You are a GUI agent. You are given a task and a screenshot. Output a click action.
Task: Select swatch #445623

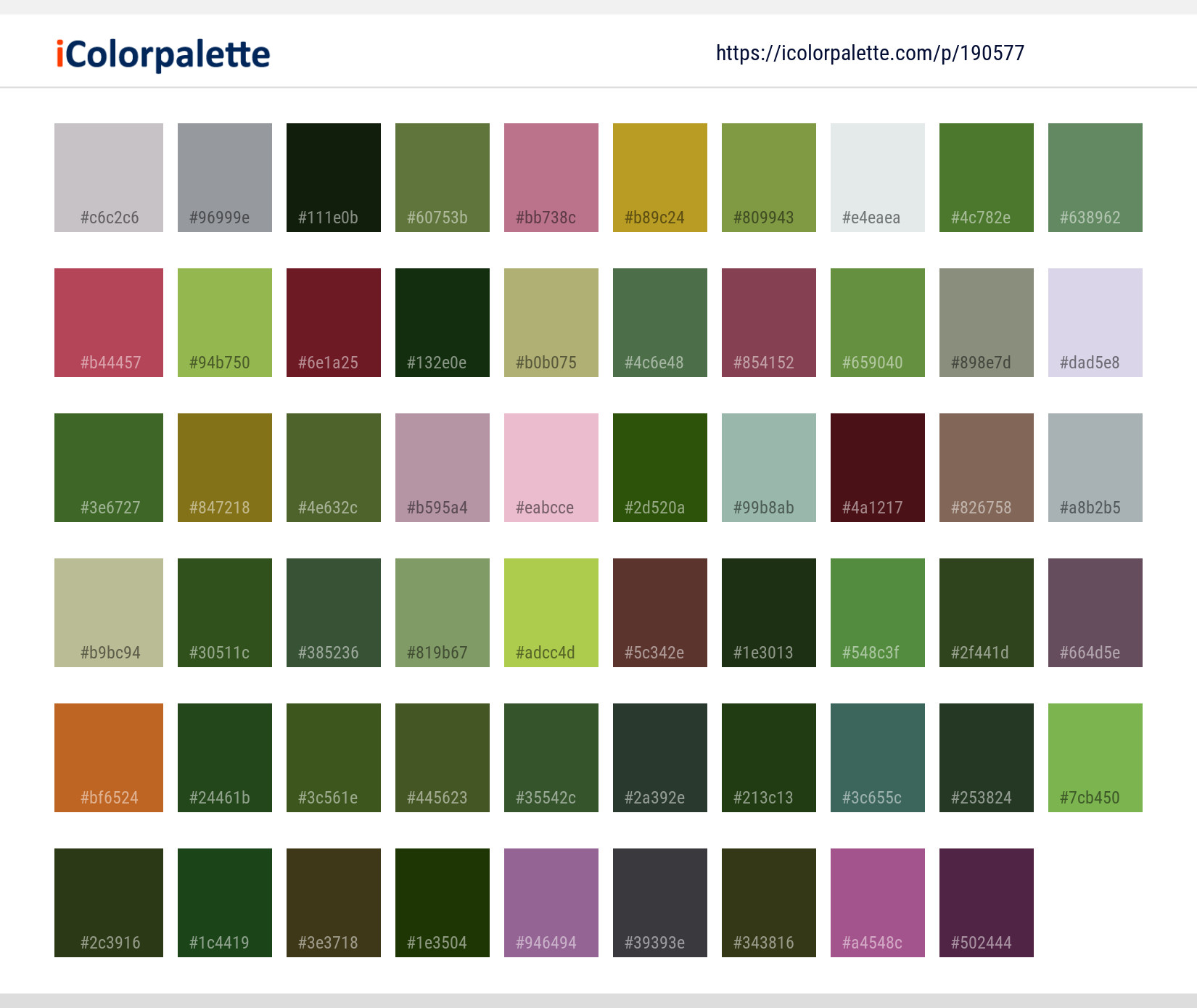coord(443,758)
